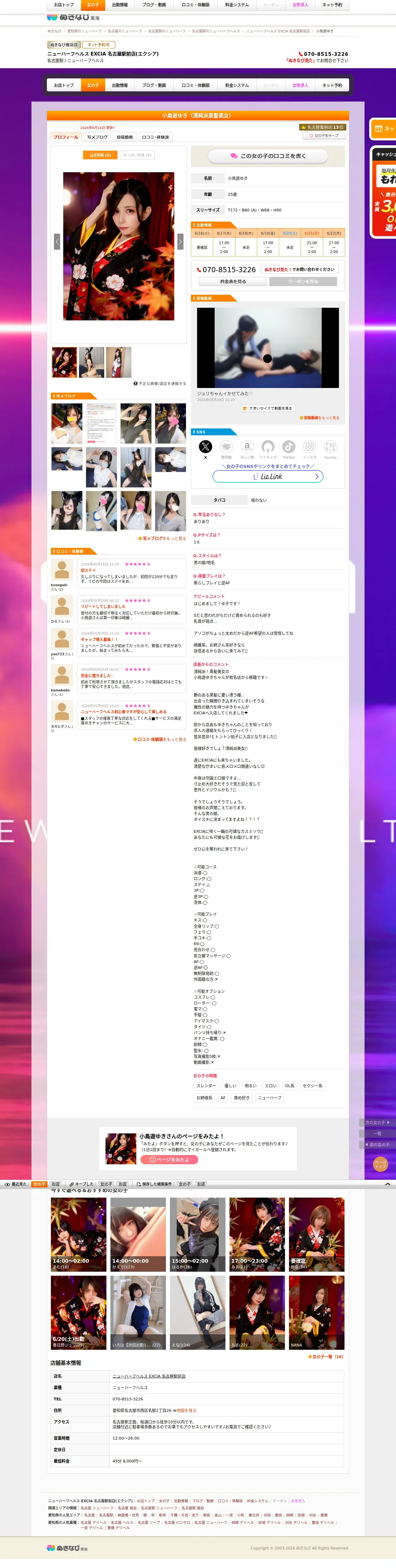Screen dimensions: 396x1568
Task: Report via 不正な画像/退店を通報する link
Action: pos(160,383)
